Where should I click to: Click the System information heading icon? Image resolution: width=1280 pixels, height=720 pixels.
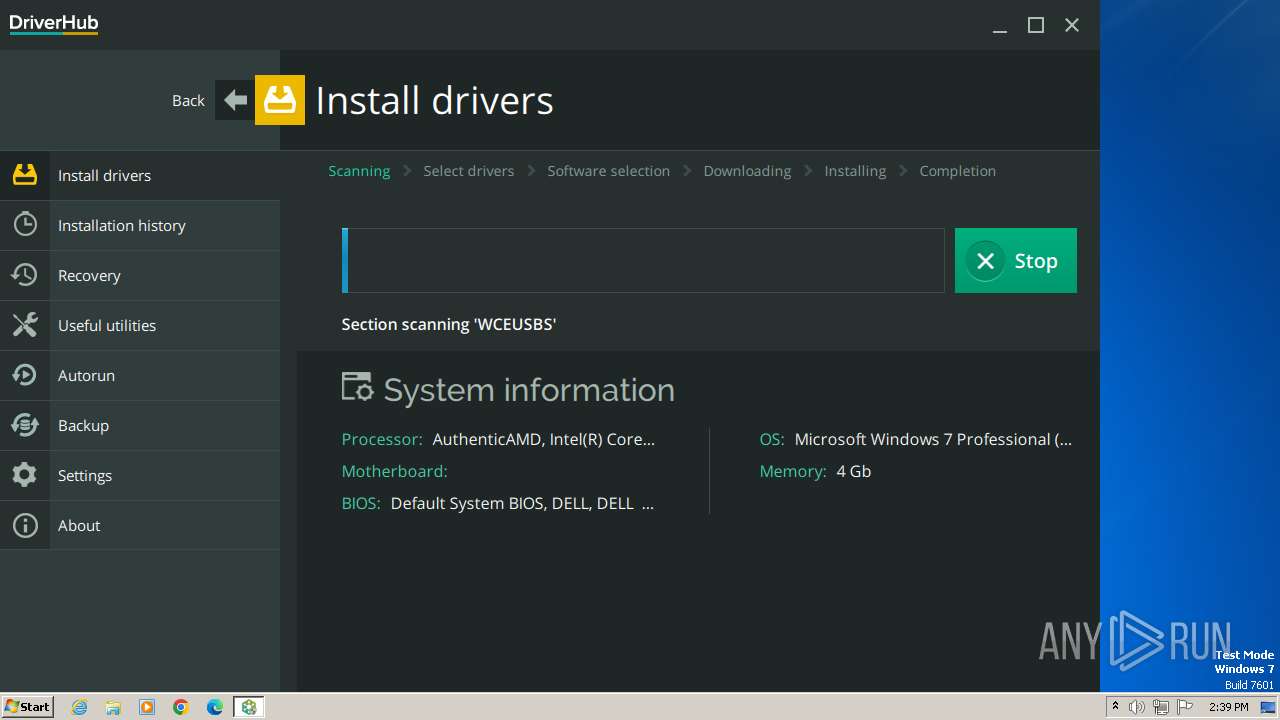[x=357, y=387]
